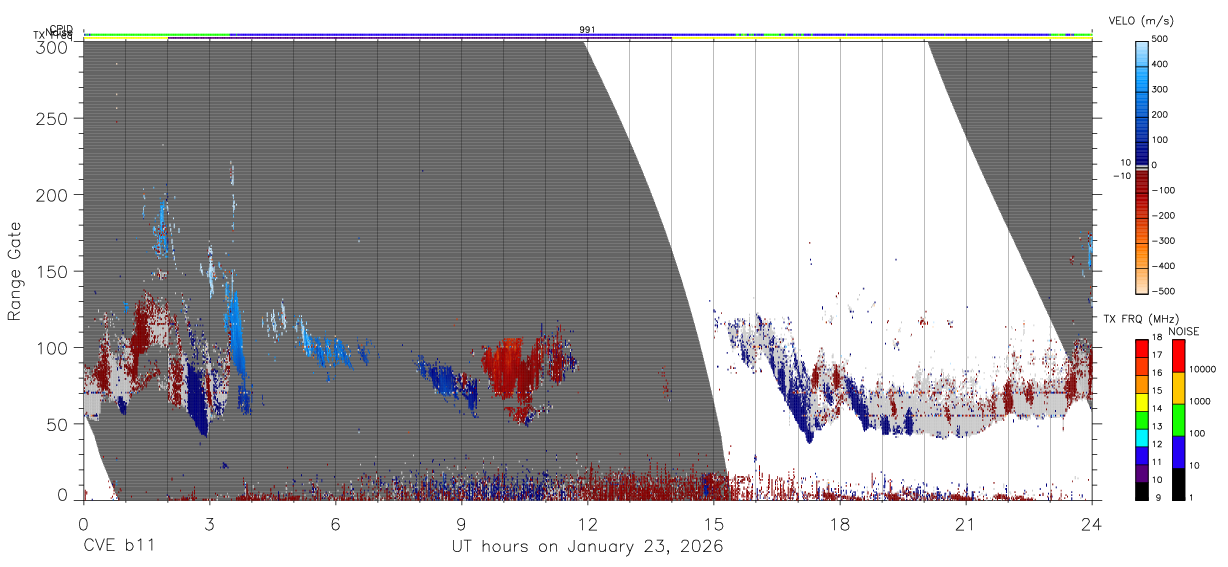Click range gate 150 y-axis tick
The height and width of the screenshot is (567, 1228).
50,271
